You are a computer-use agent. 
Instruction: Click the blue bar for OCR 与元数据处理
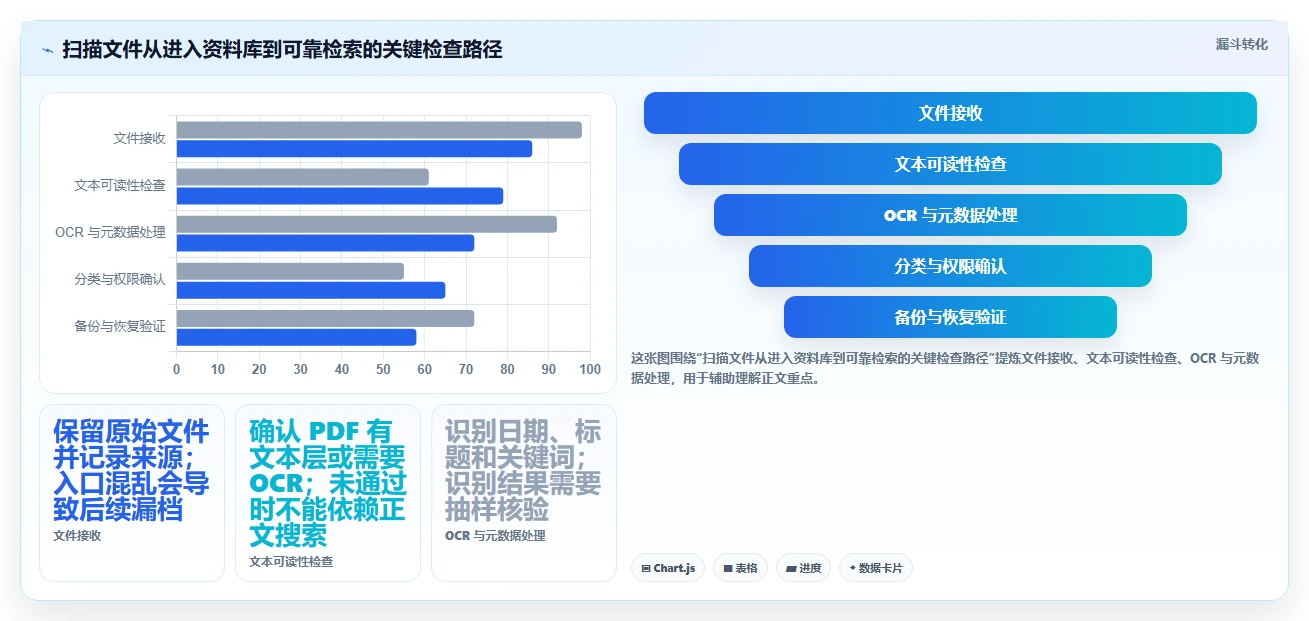click(325, 243)
